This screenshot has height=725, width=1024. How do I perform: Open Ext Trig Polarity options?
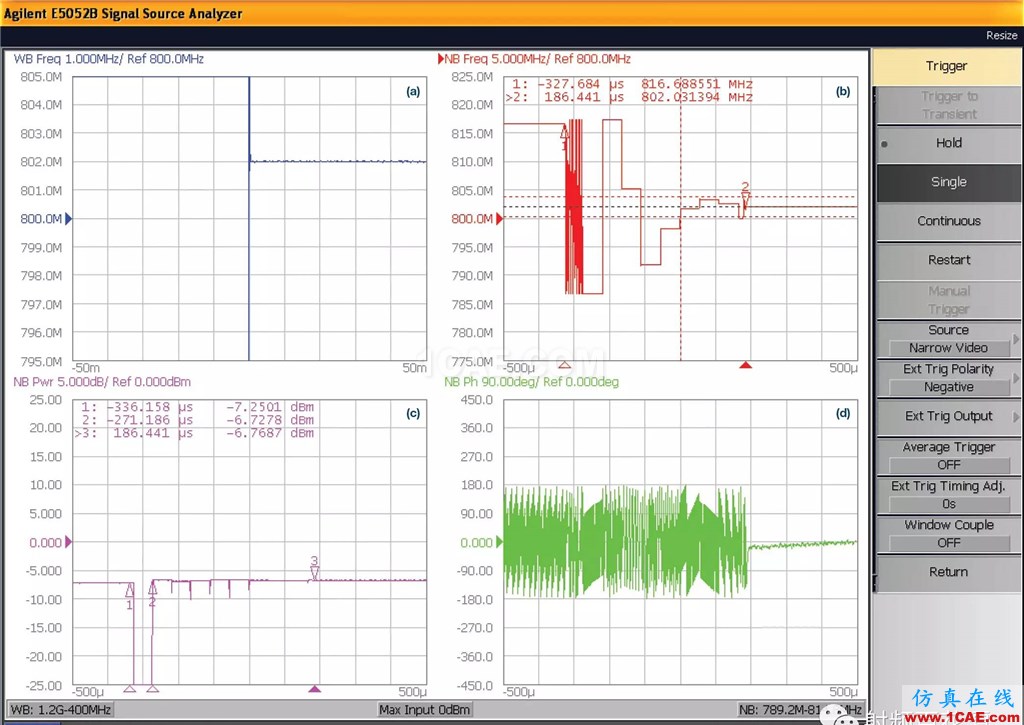click(948, 378)
